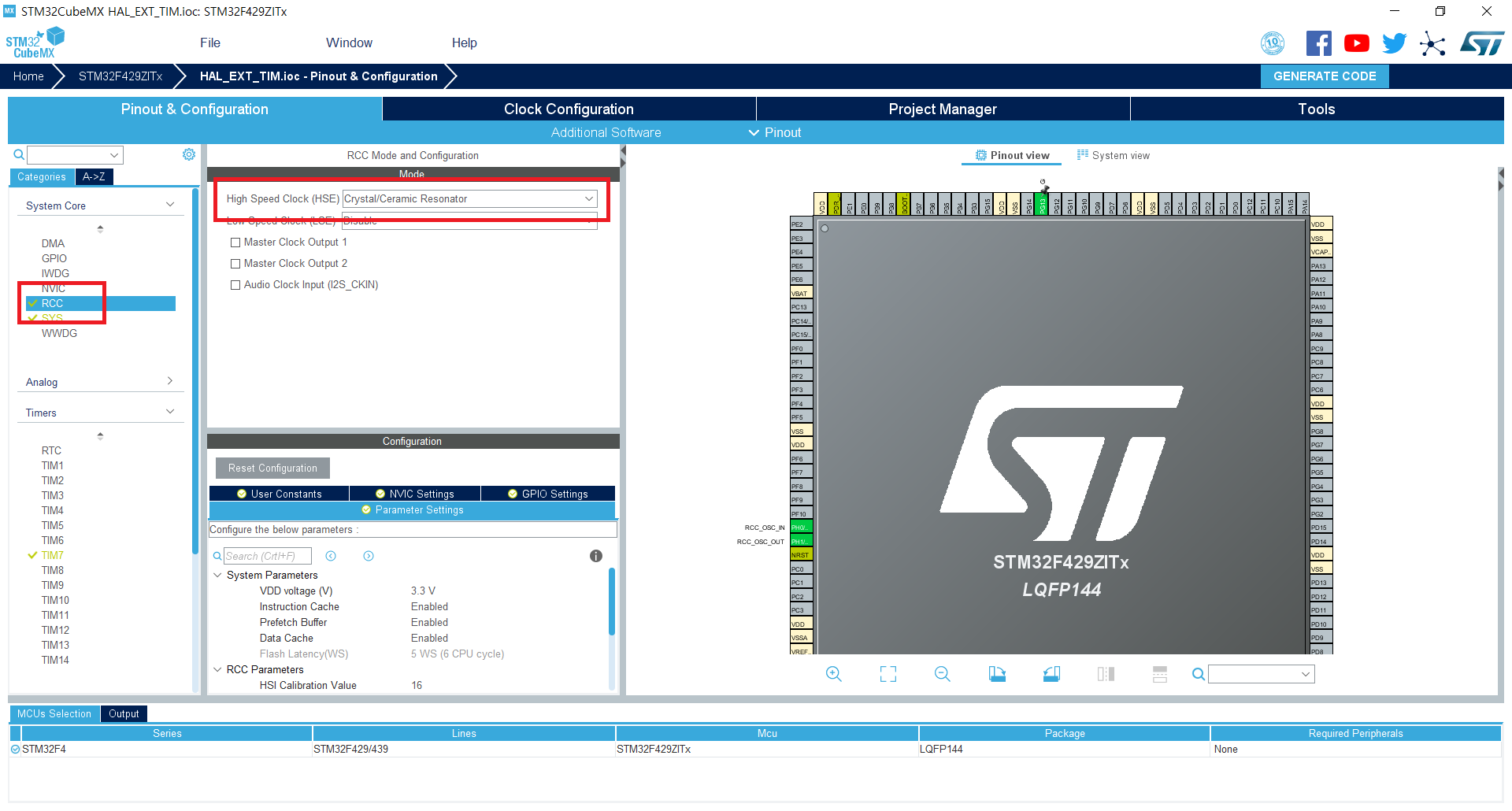Click the ST logo icon
Screen dimensions: 1512x811
click(1481, 43)
